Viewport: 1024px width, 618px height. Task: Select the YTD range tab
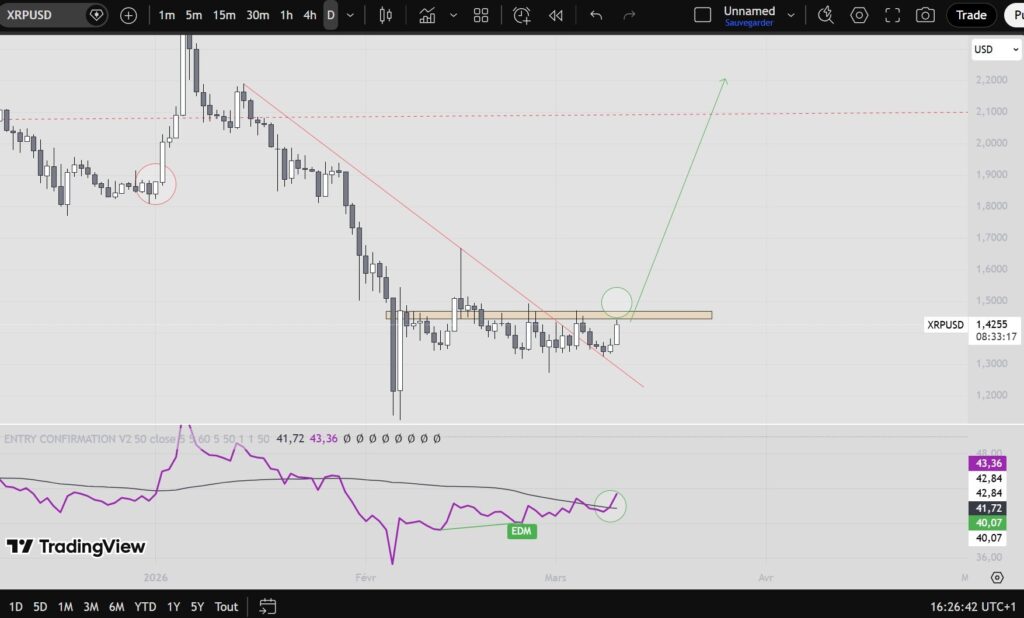pyautogui.click(x=143, y=607)
